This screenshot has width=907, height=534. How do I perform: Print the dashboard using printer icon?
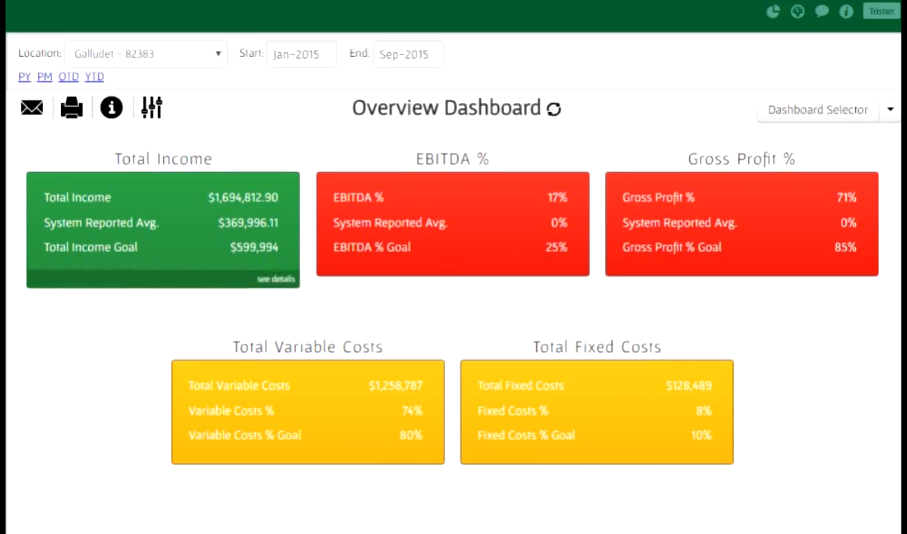(x=72, y=108)
